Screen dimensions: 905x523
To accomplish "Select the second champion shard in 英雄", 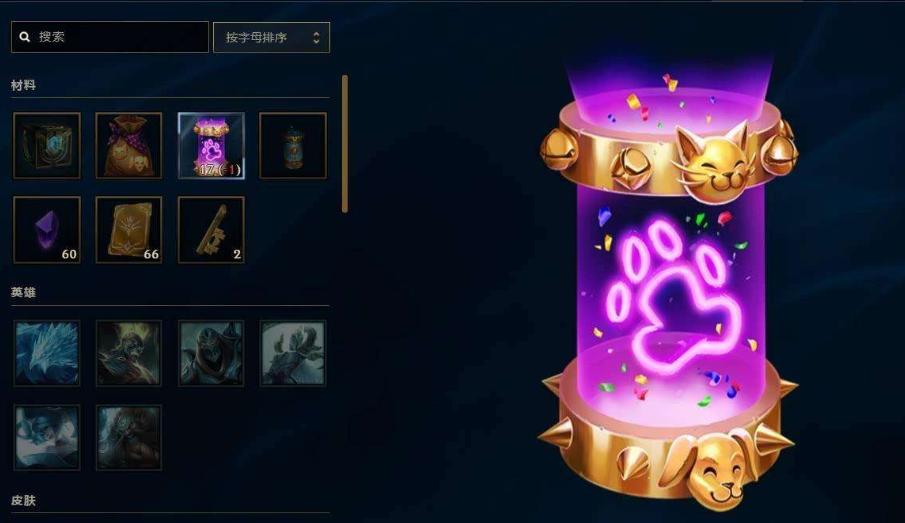I will 129,353.
